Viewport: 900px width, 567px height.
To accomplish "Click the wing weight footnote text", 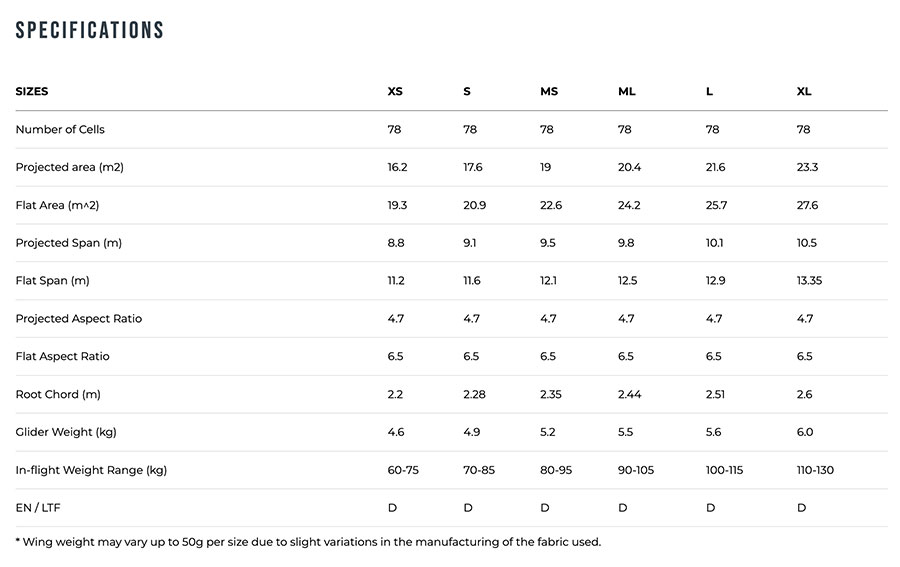I will coord(308,542).
